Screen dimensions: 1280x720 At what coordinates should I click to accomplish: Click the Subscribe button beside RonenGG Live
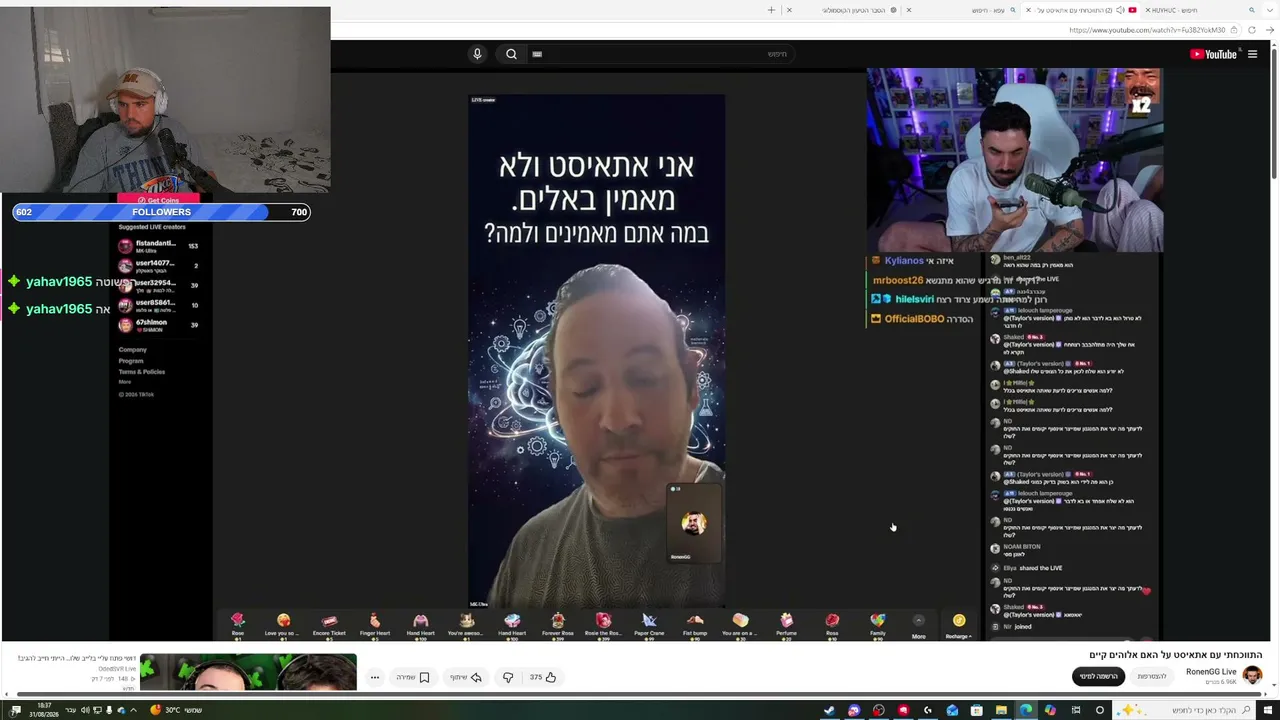tap(1098, 676)
